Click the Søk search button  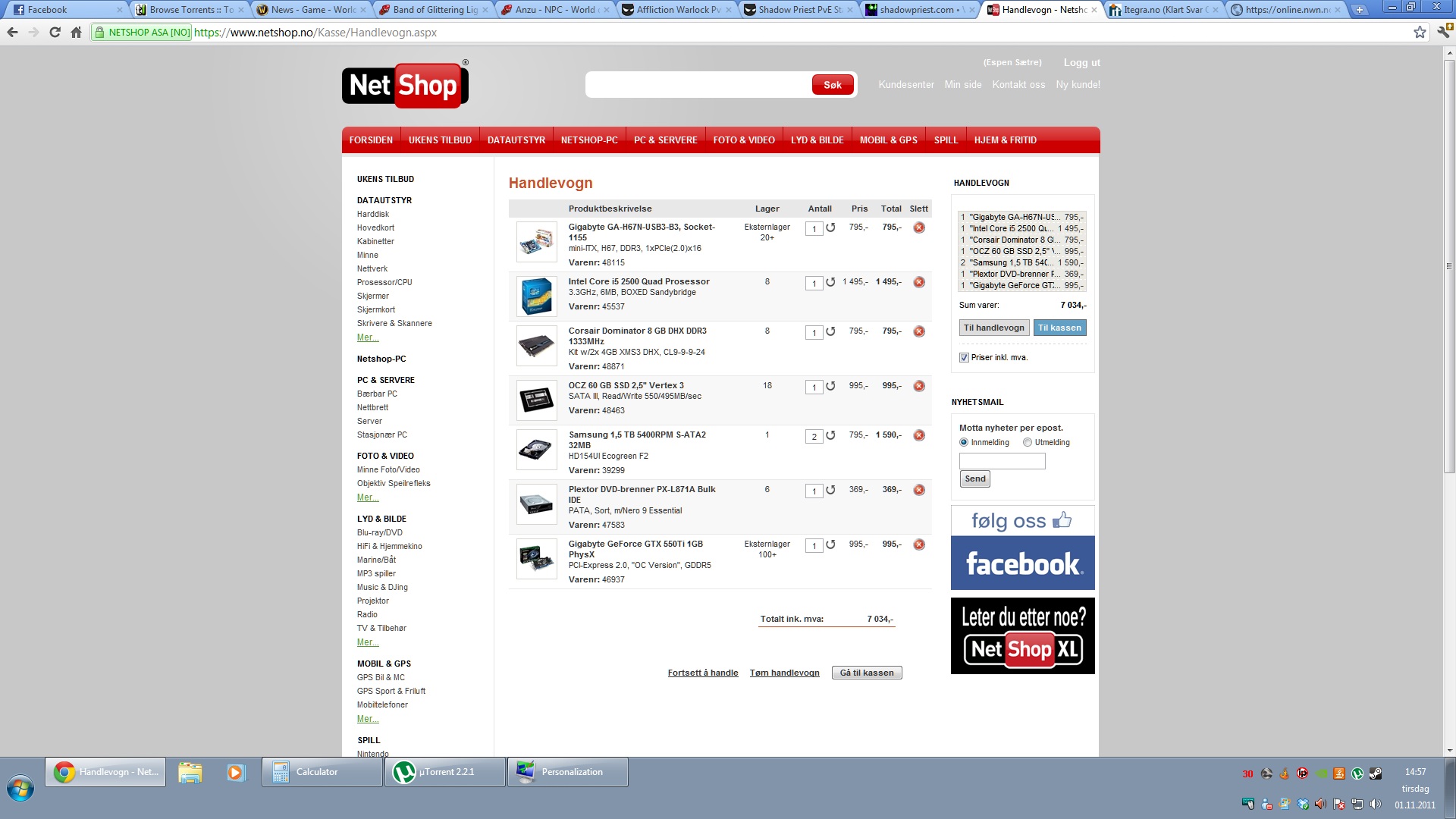[x=833, y=85]
